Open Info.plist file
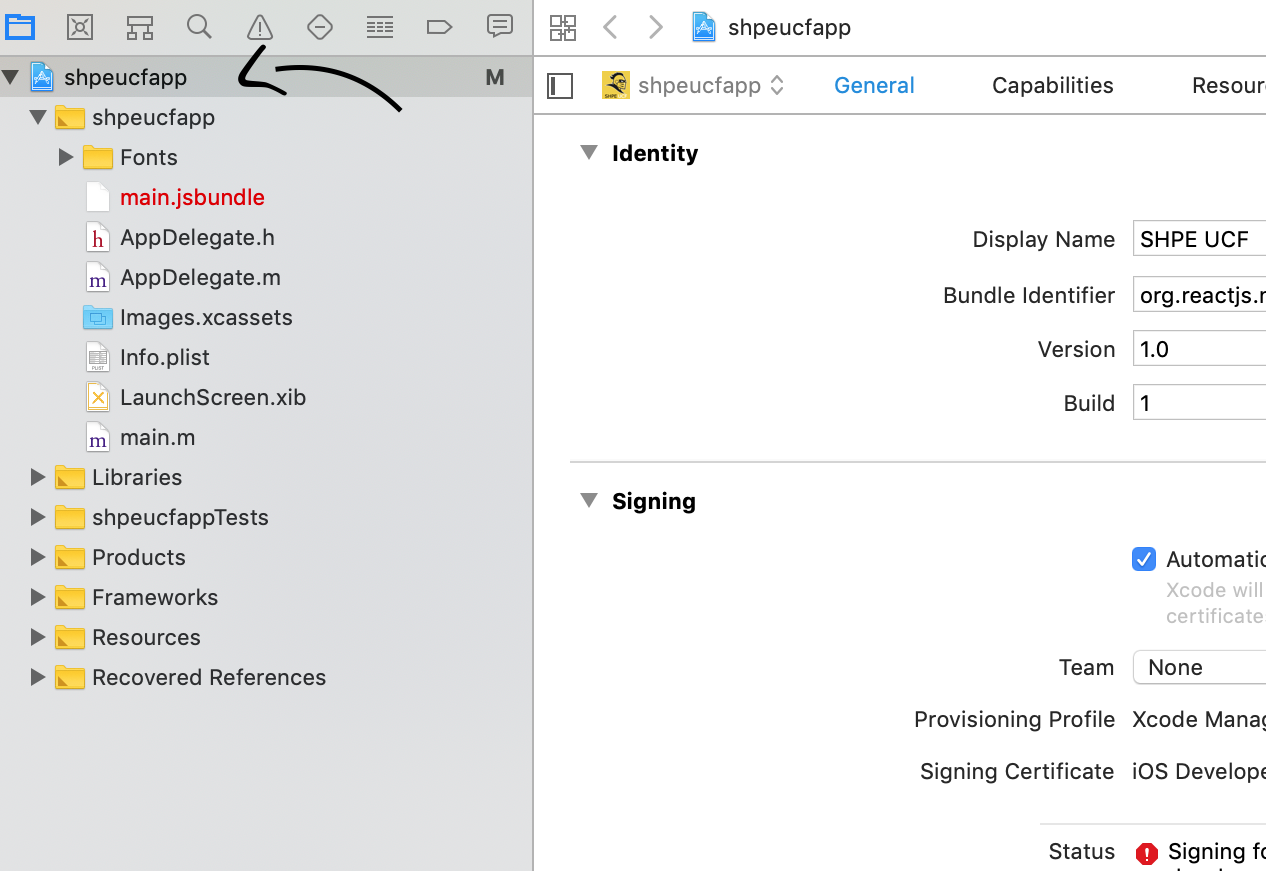This screenshot has width=1266, height=871. pyautogui.click(x=165, y=357)
